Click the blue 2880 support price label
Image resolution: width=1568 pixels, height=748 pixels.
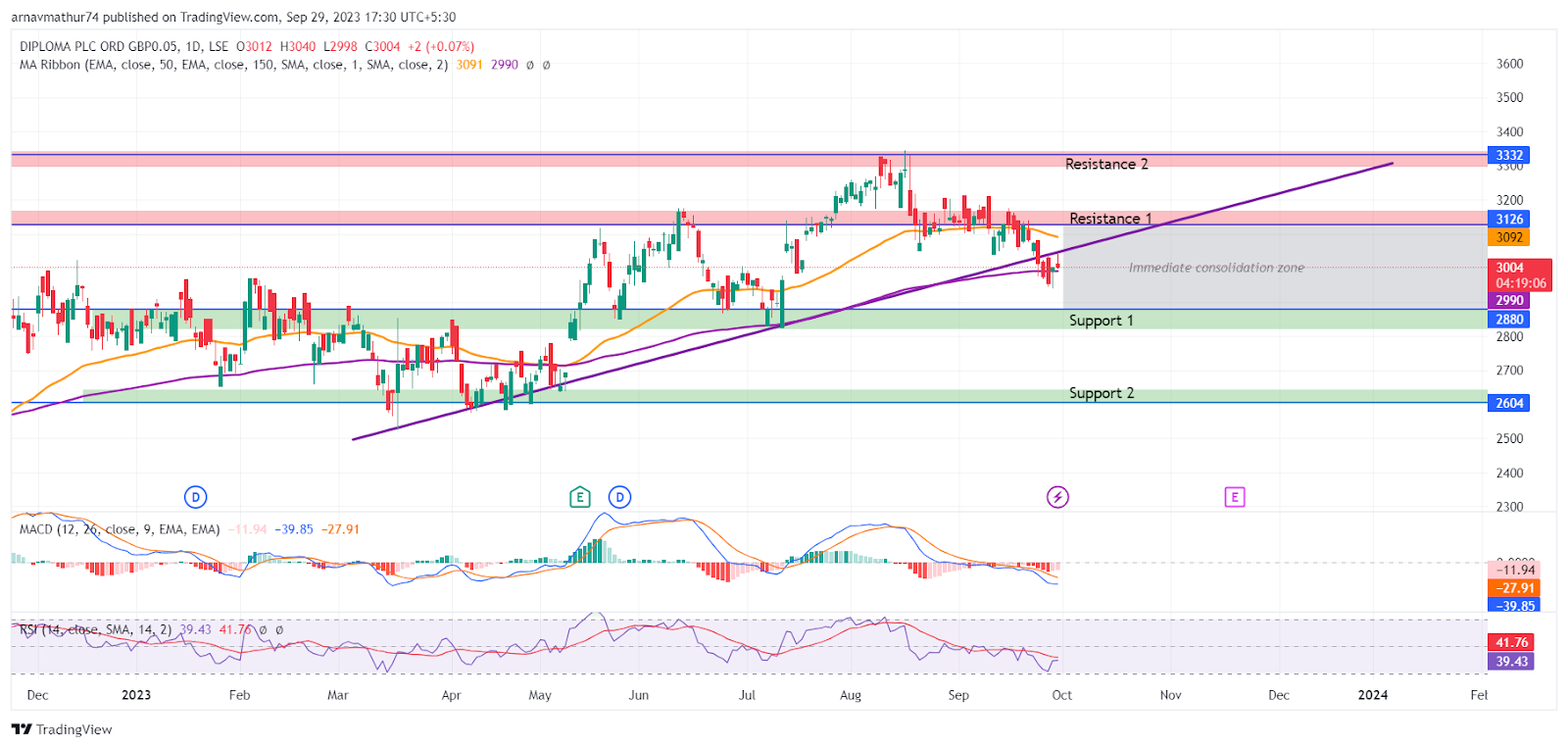[1509, 319]
